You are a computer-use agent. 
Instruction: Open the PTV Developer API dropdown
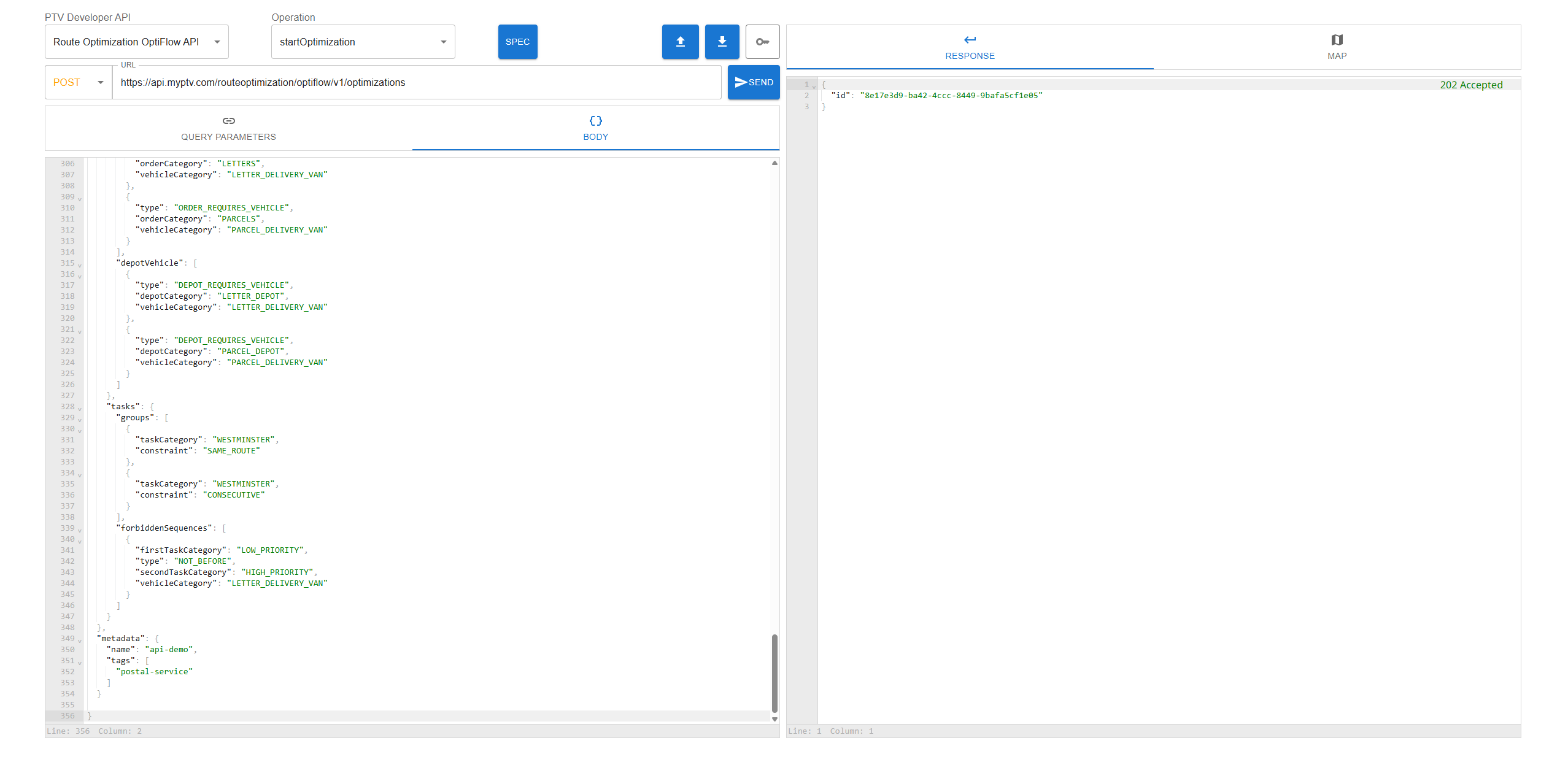(x=136, y=42)
